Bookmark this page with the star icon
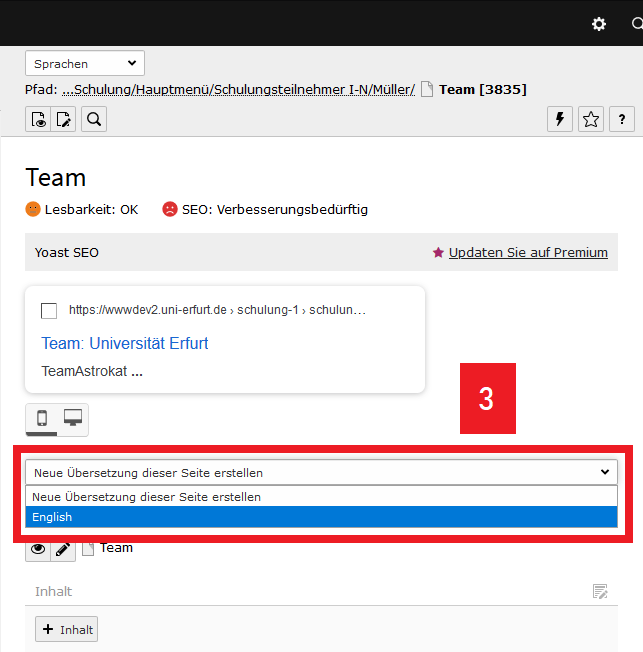643x652 pixels. point(591,120)
